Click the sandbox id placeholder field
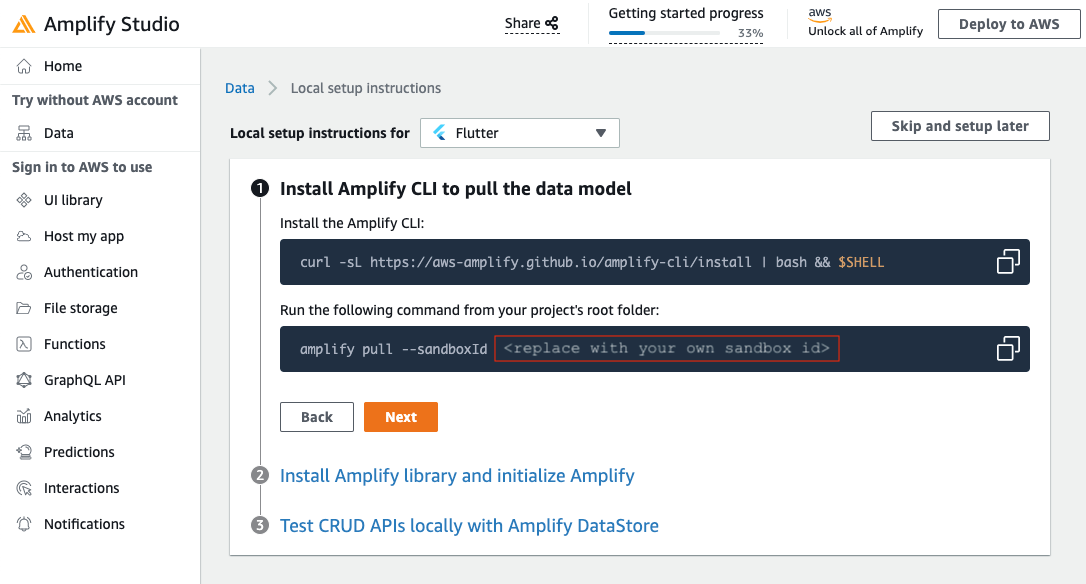The width and height of the screenshot is (1086, 584). point(666,348)
